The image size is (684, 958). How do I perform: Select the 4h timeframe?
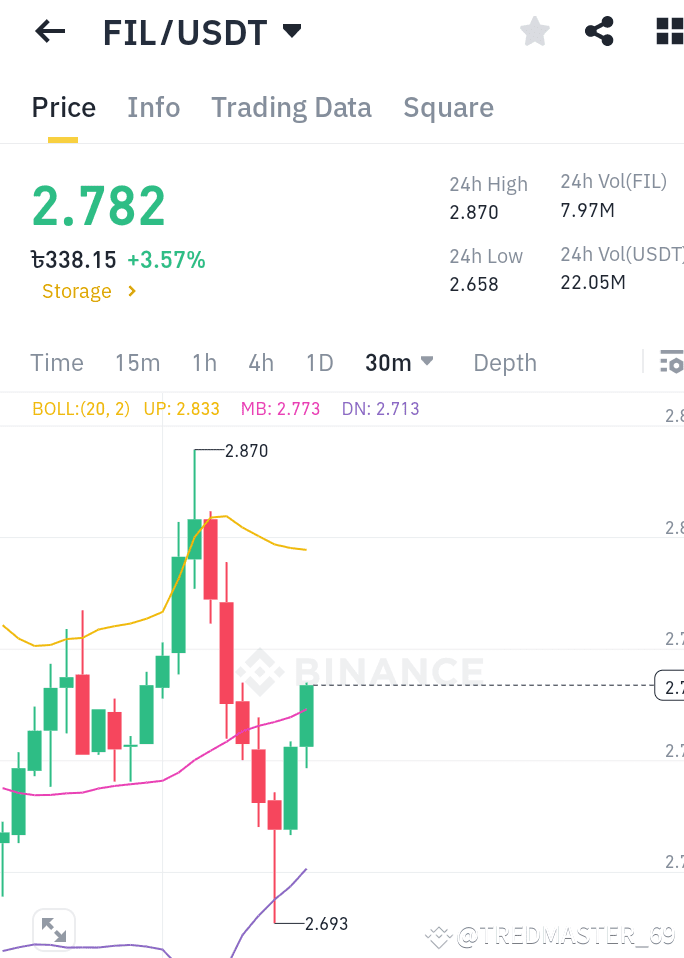[x=261, y=362]
